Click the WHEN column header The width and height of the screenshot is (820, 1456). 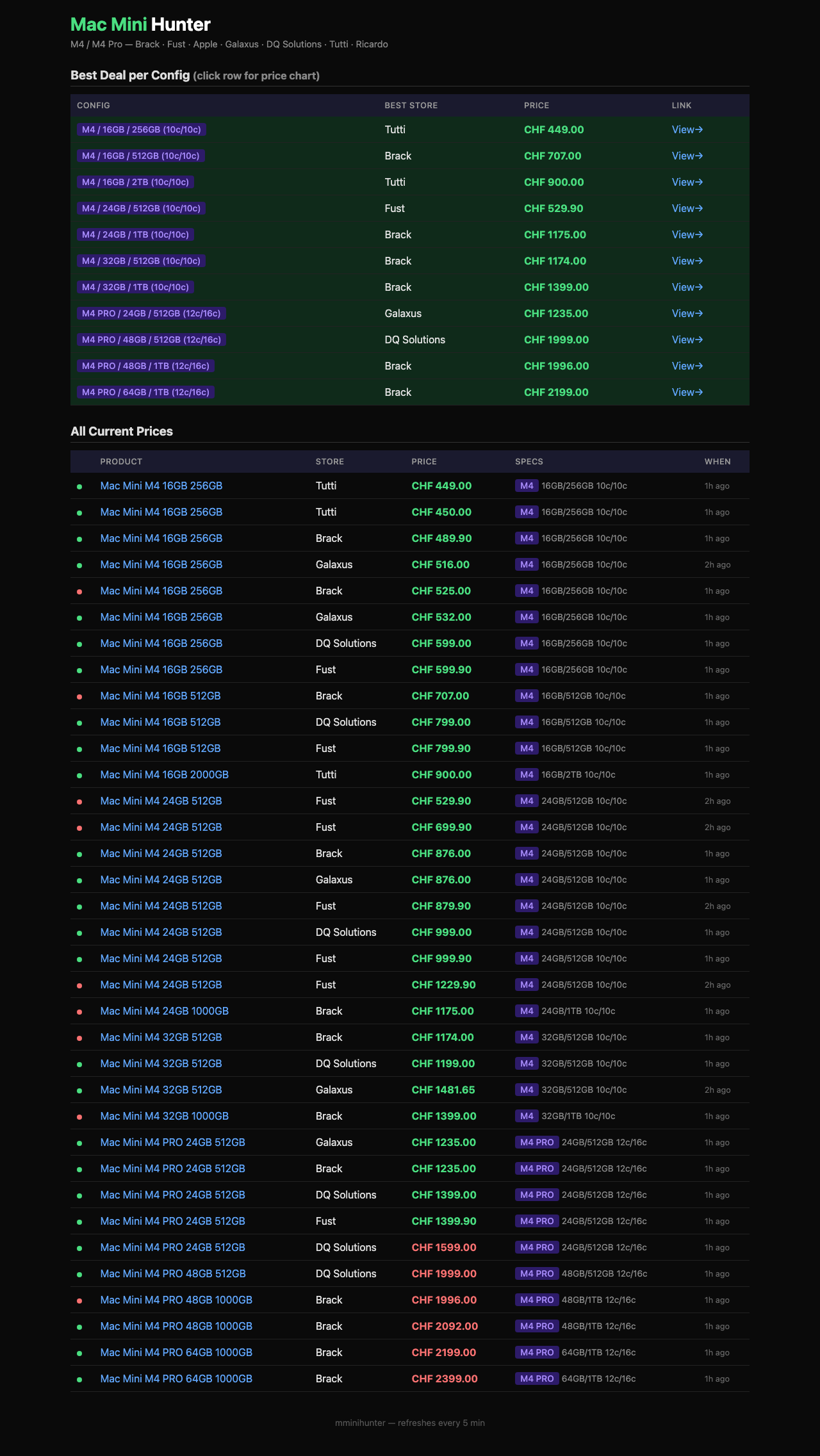[x=717, y=461]
